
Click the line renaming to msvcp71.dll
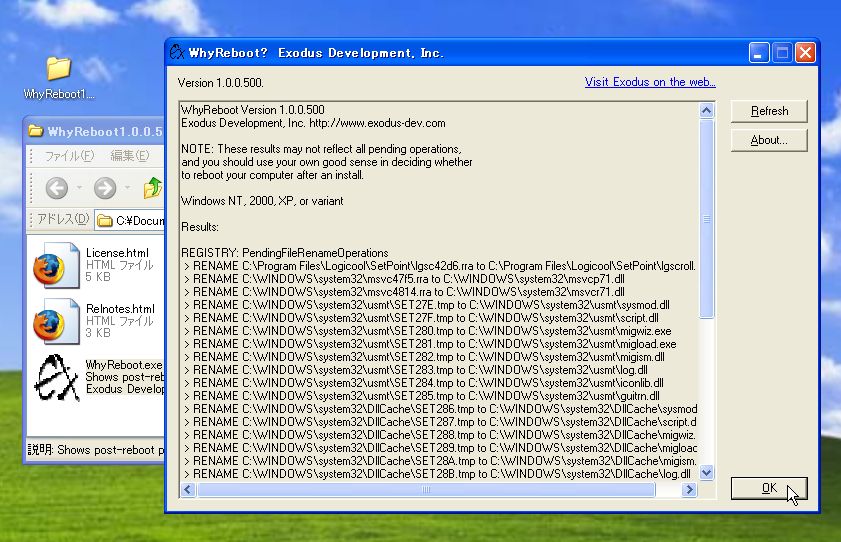[x=404, y=279]
